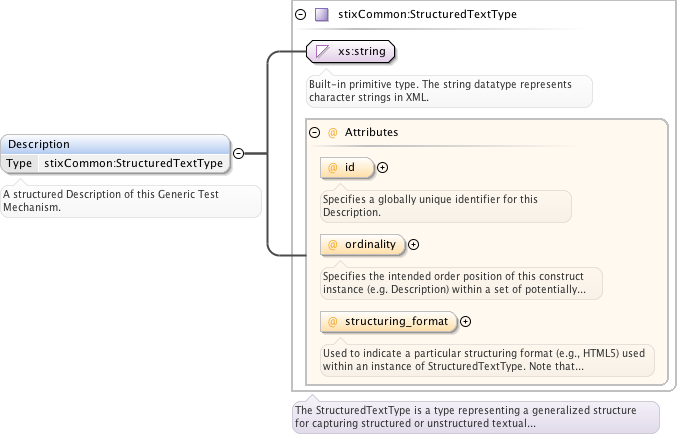Screen dimensions: 678x437
Task: Click the xs:string pencil icon
Action: pyautogui.click(x=322, y=51)
